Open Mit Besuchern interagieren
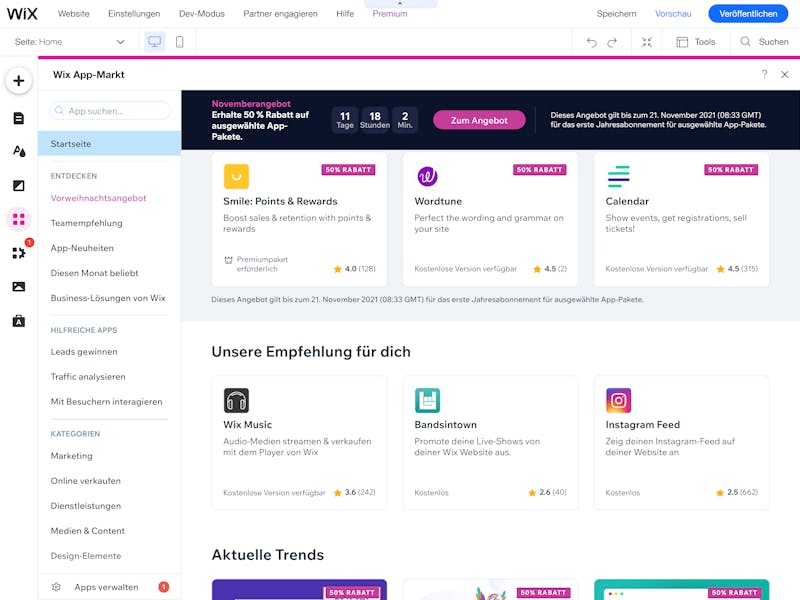800x600 pixels. [107, 402]
